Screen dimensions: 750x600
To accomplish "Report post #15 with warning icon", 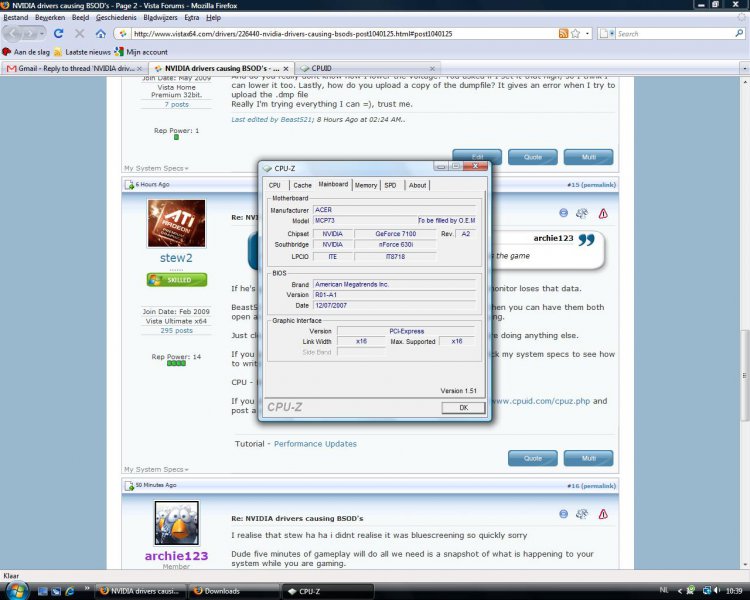I will (603, 213).
